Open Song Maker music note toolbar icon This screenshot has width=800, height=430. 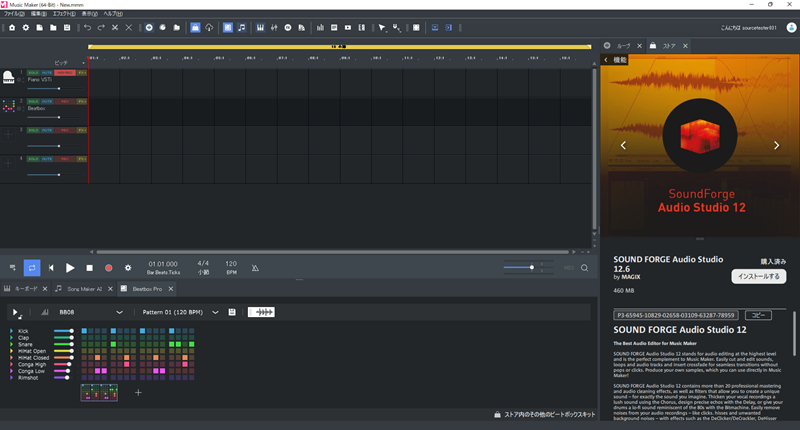point(242,28)
